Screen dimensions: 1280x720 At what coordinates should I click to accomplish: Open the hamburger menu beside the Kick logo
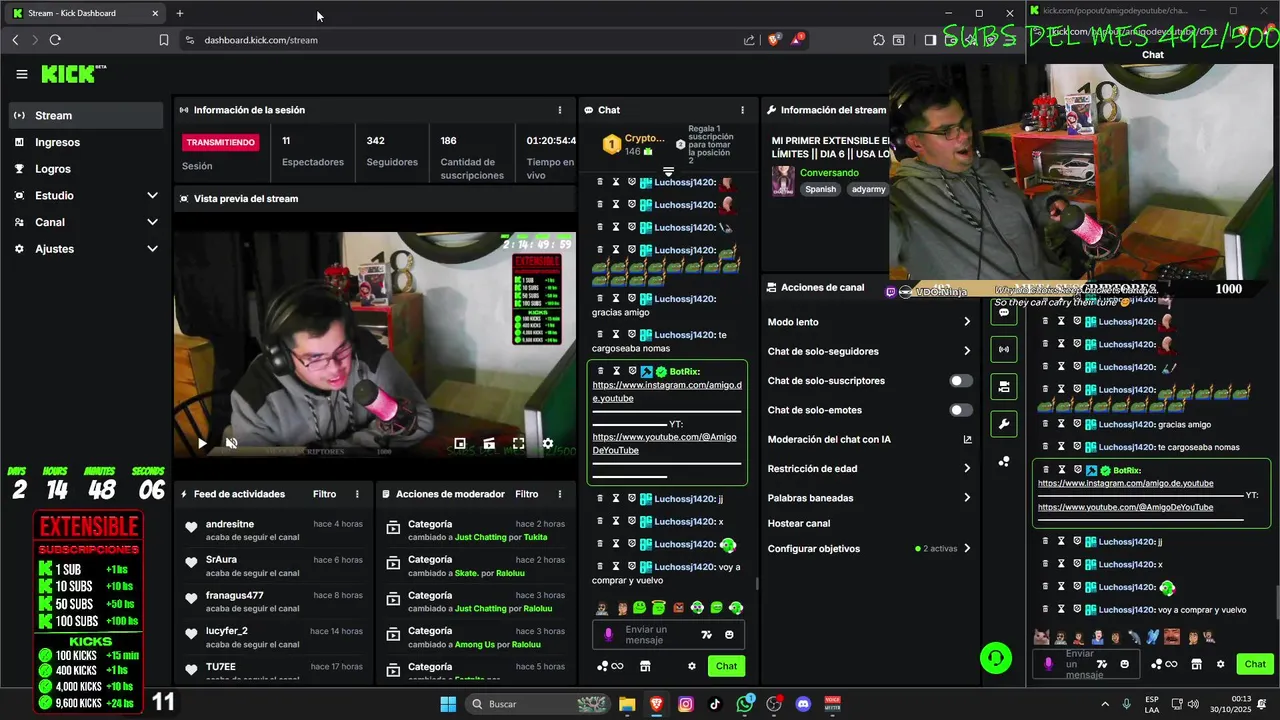pyautogui.click(x=22, y=74)
